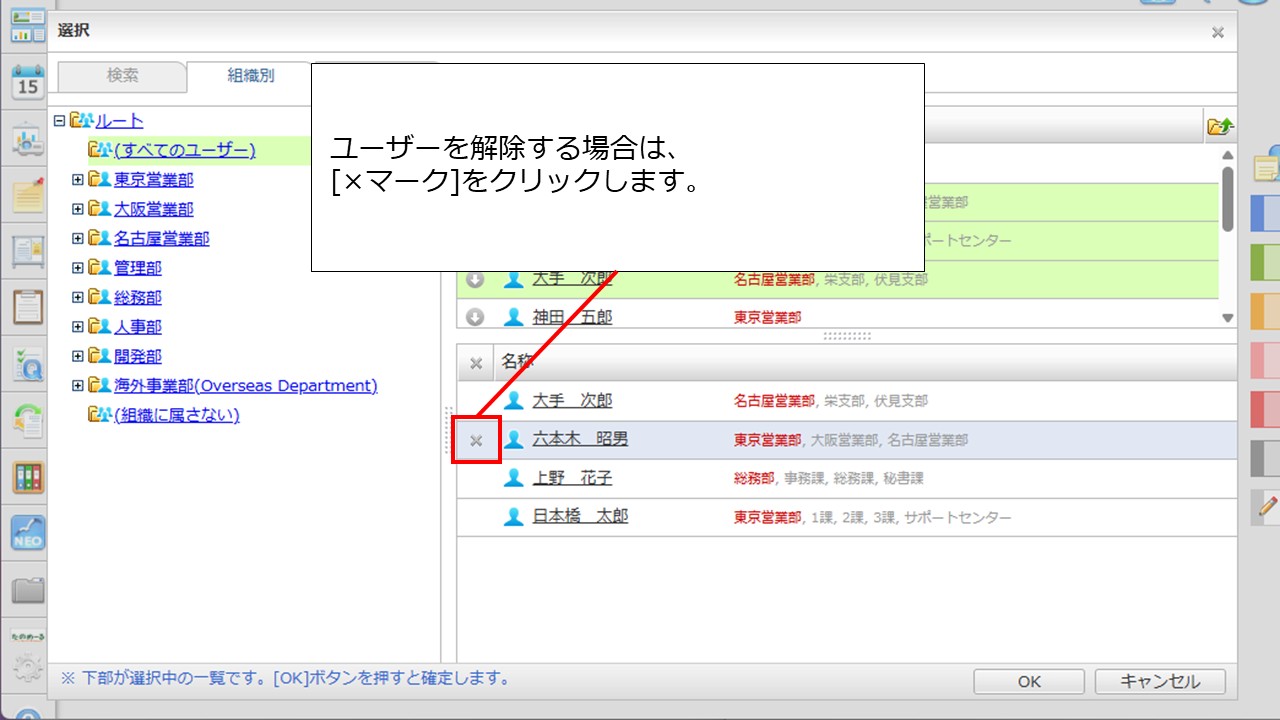Click the user list scrollbar down arrow
Image resolution: width=1280 pixels, height=720 pixels.
point(1228,318)
